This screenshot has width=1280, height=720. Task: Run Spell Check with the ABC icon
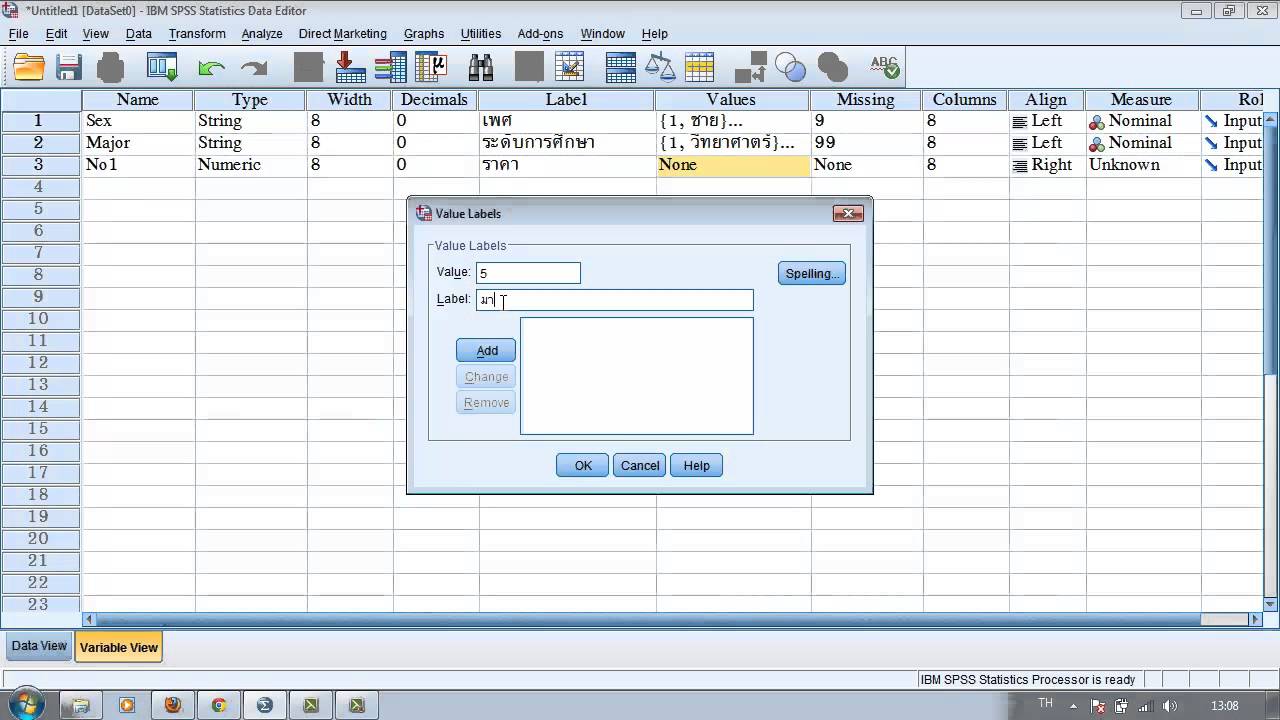[884, 68]
